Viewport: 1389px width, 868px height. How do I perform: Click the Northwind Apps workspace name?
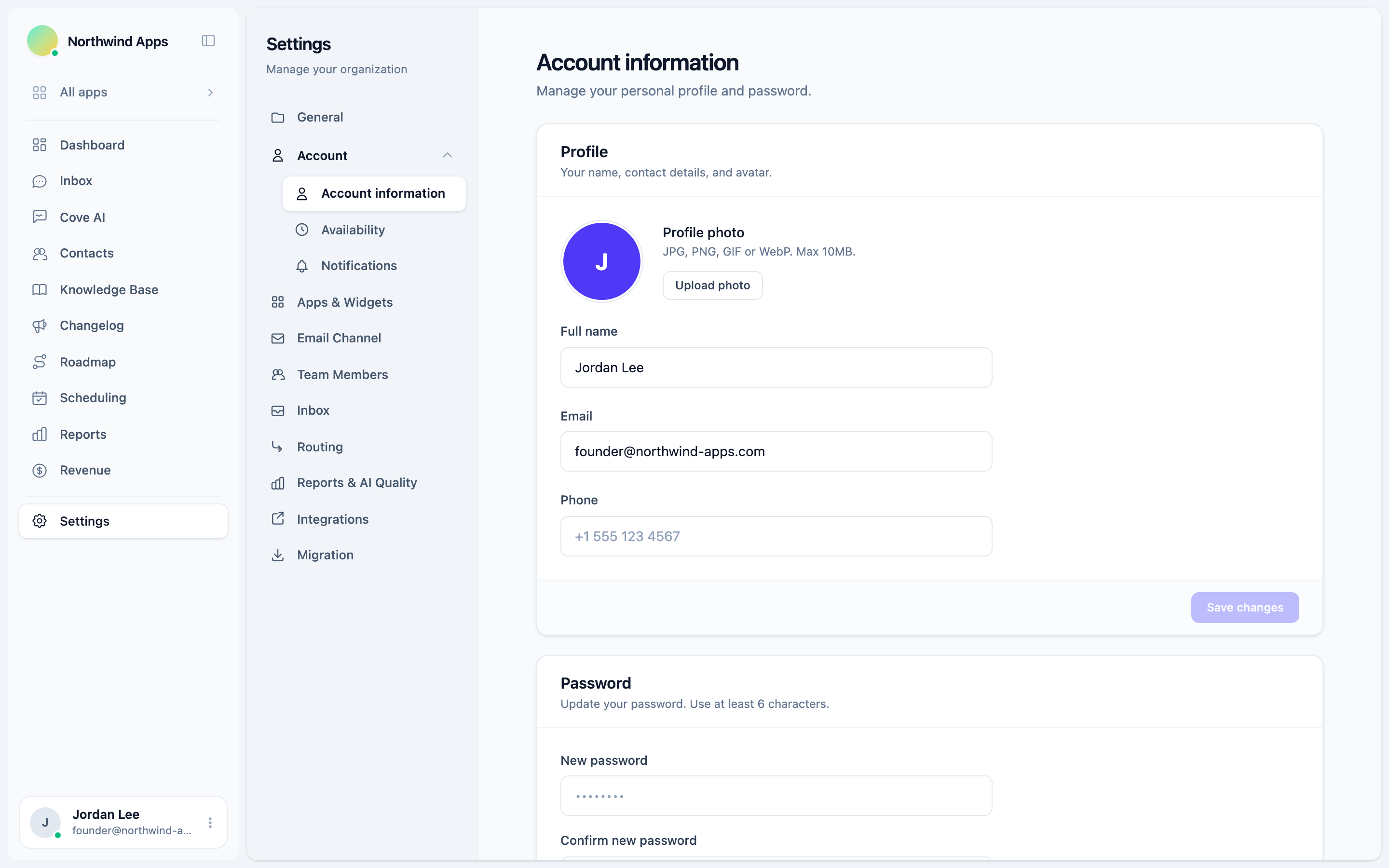click(x=118, y=41)
